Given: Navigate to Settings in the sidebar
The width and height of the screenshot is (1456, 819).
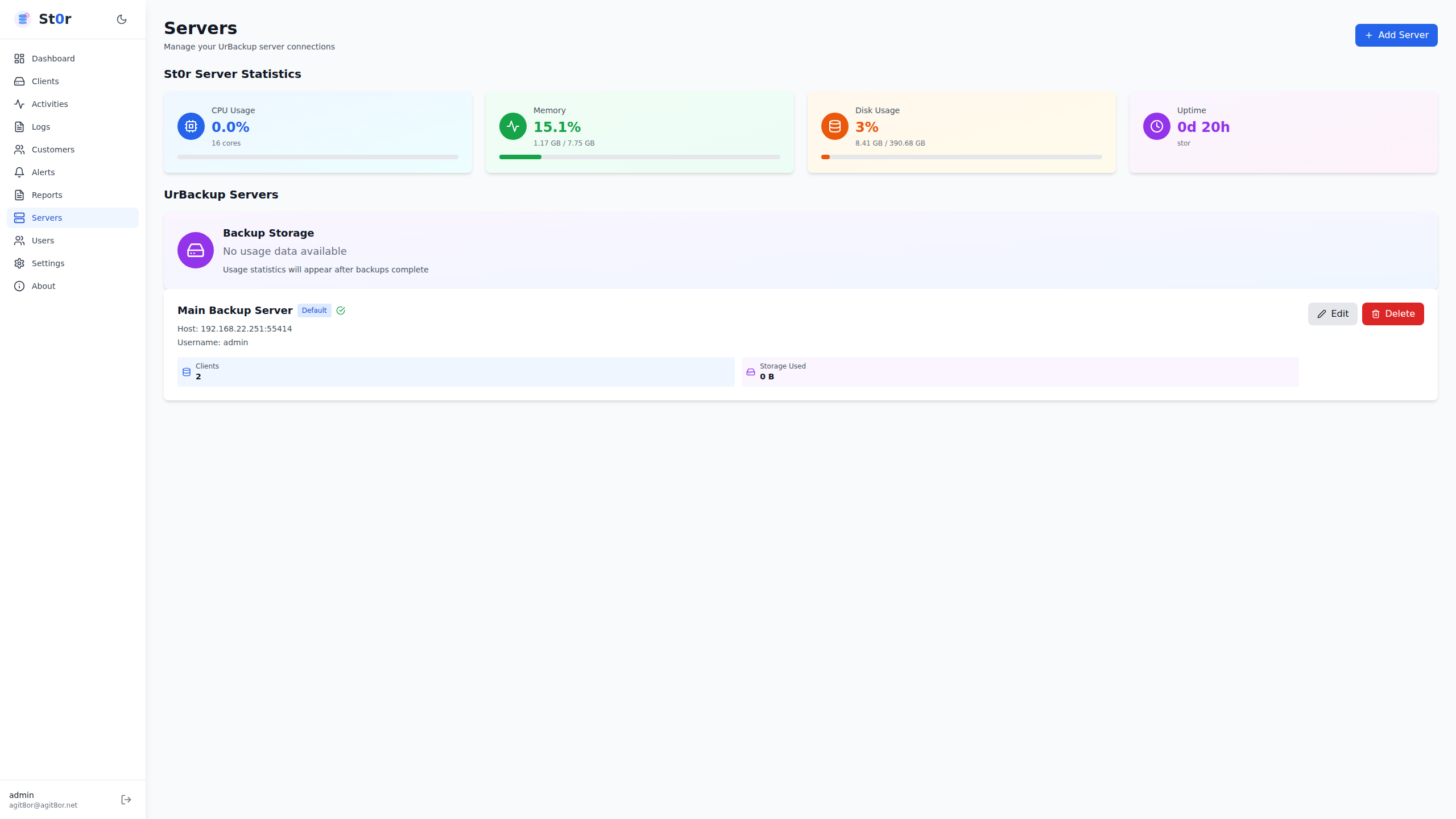Looking at the screenshot, I should (x=48, y=263).
